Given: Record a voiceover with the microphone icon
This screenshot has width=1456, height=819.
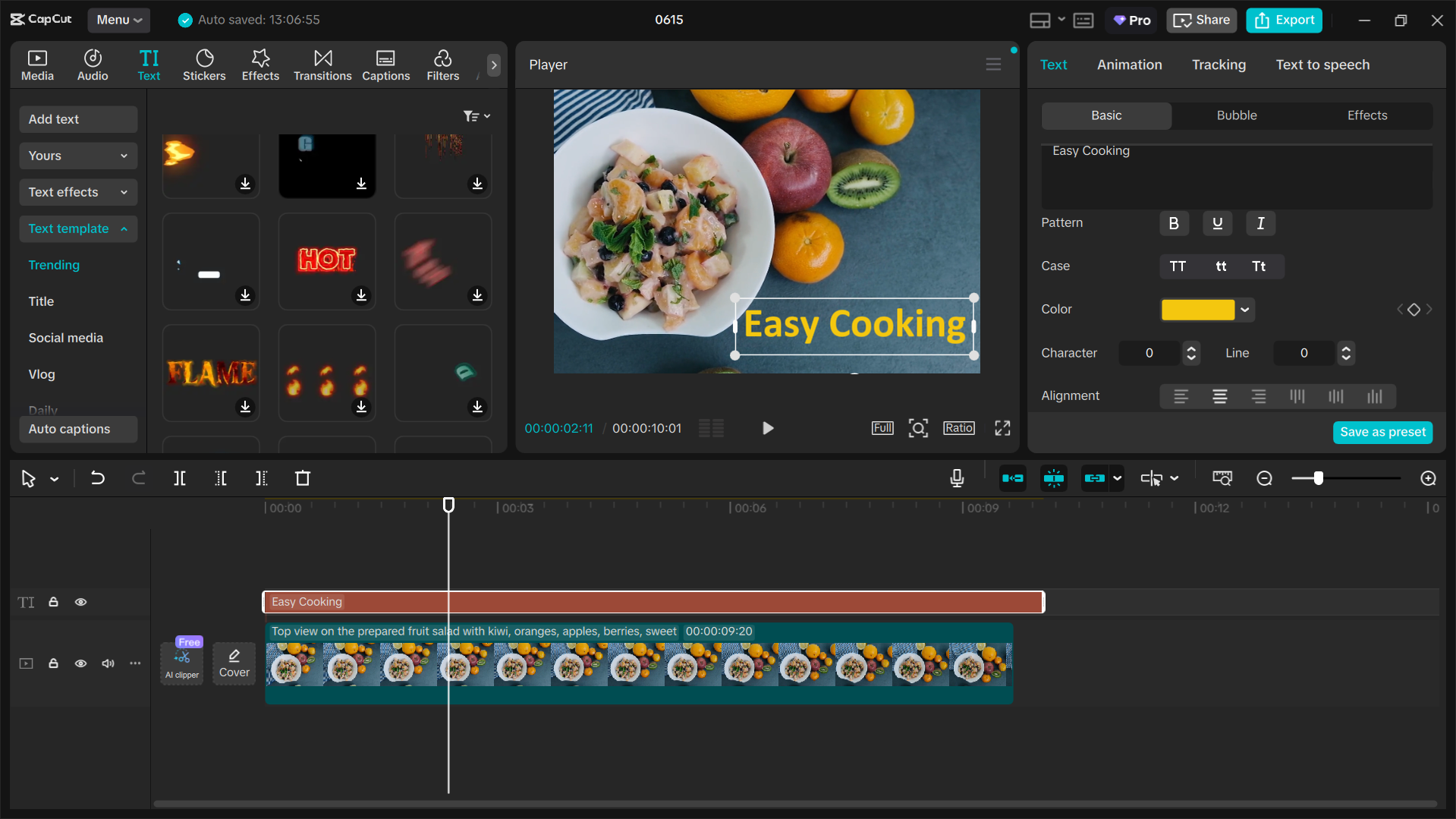Looking at the screenshot, I should point(956,478).
